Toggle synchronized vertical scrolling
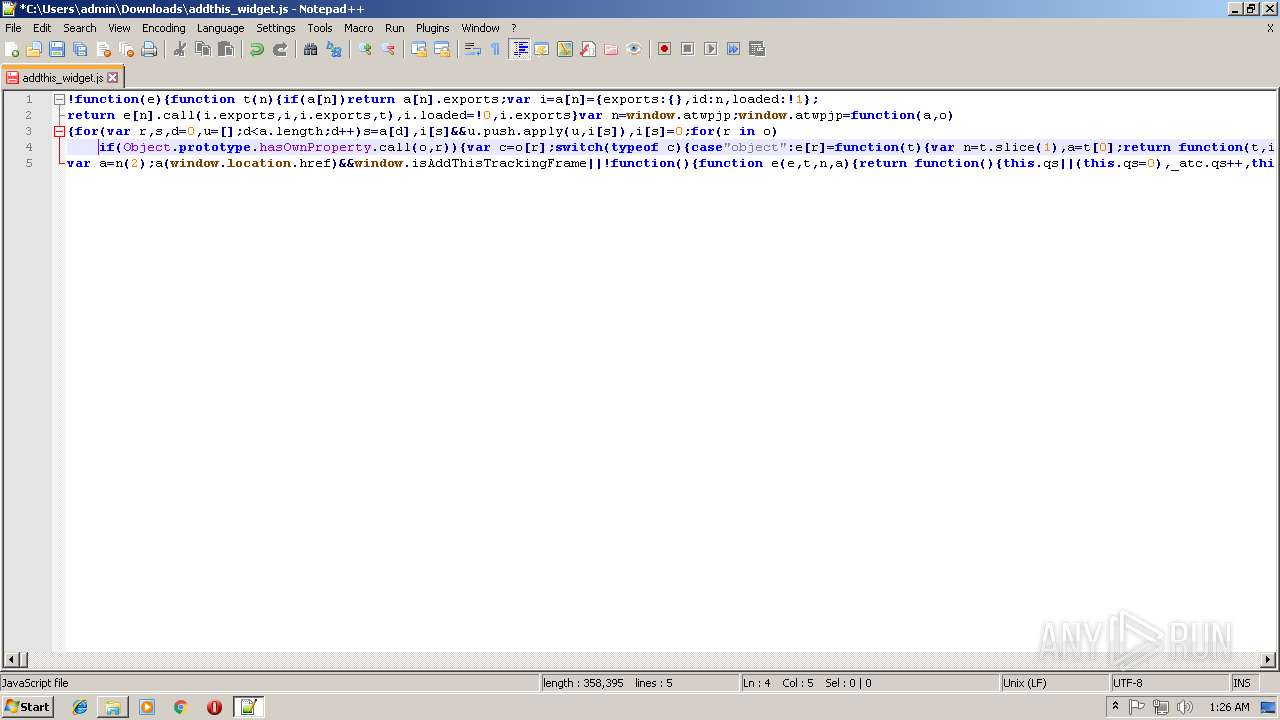Image resolution: width=1280 pixels, height=720 pixels. [419, 49]
